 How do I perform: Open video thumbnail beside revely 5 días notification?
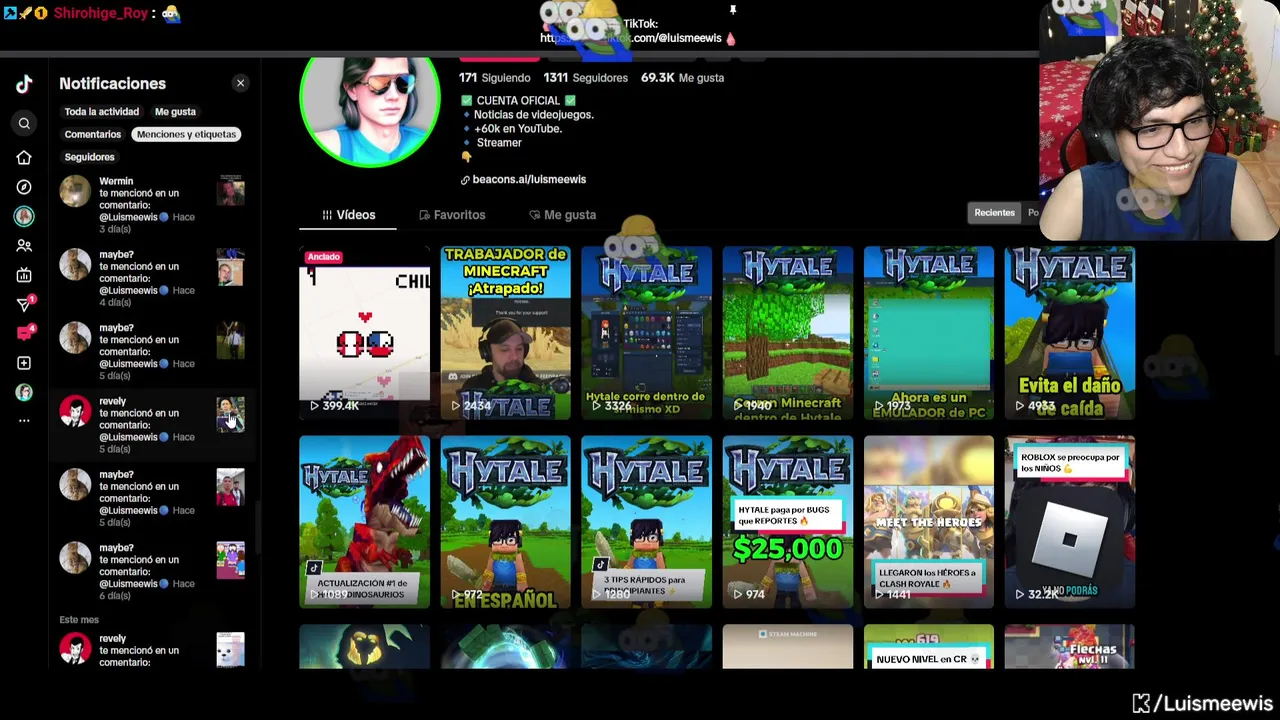tap(230, 413)
